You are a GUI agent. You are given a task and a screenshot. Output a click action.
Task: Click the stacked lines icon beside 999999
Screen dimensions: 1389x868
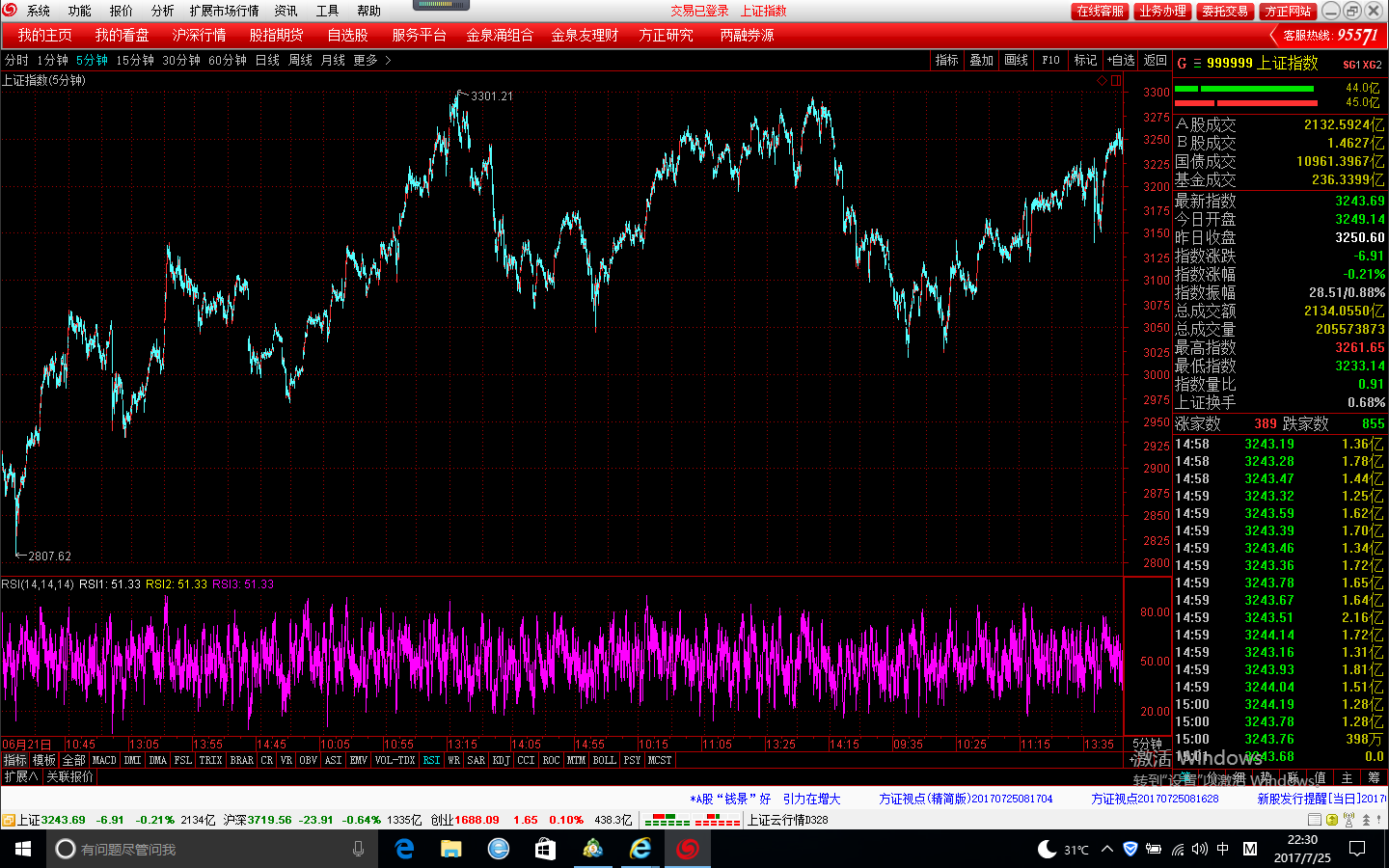pyautogui.click(x=1197, y=63)
